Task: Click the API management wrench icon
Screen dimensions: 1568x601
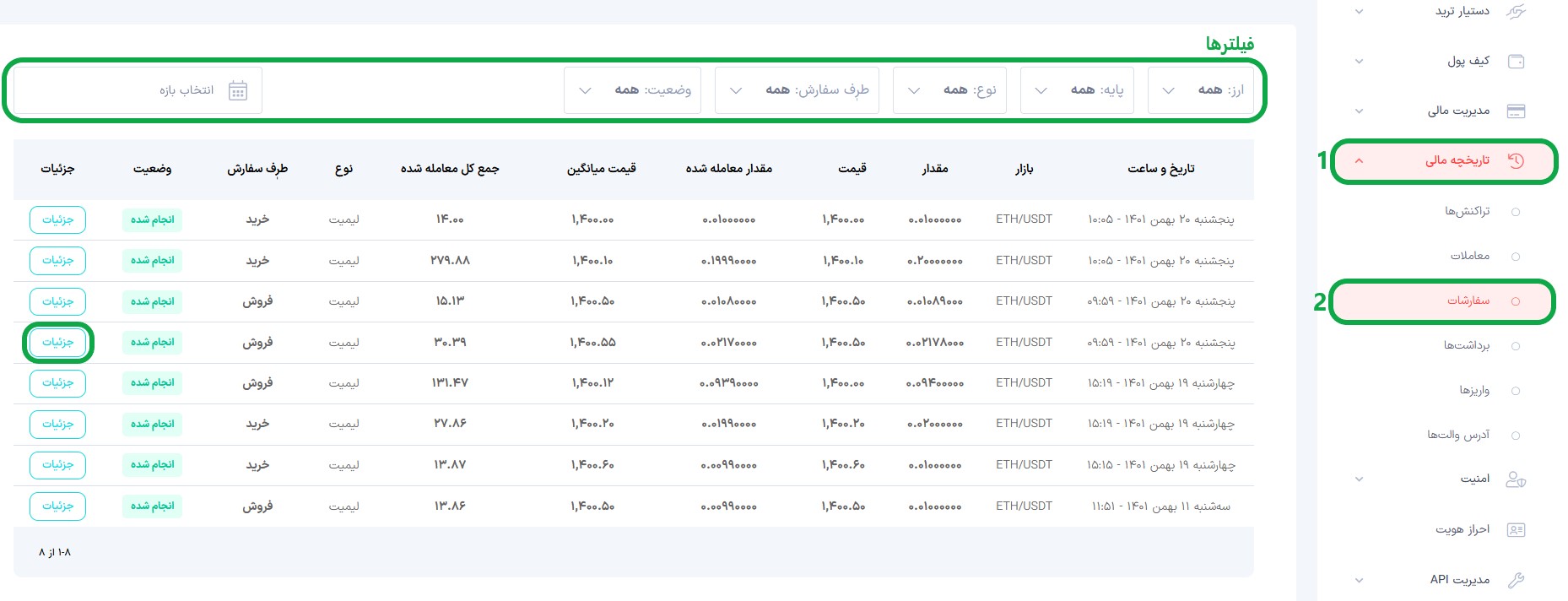Action: pyautogui.click(x=1516, y=580)
